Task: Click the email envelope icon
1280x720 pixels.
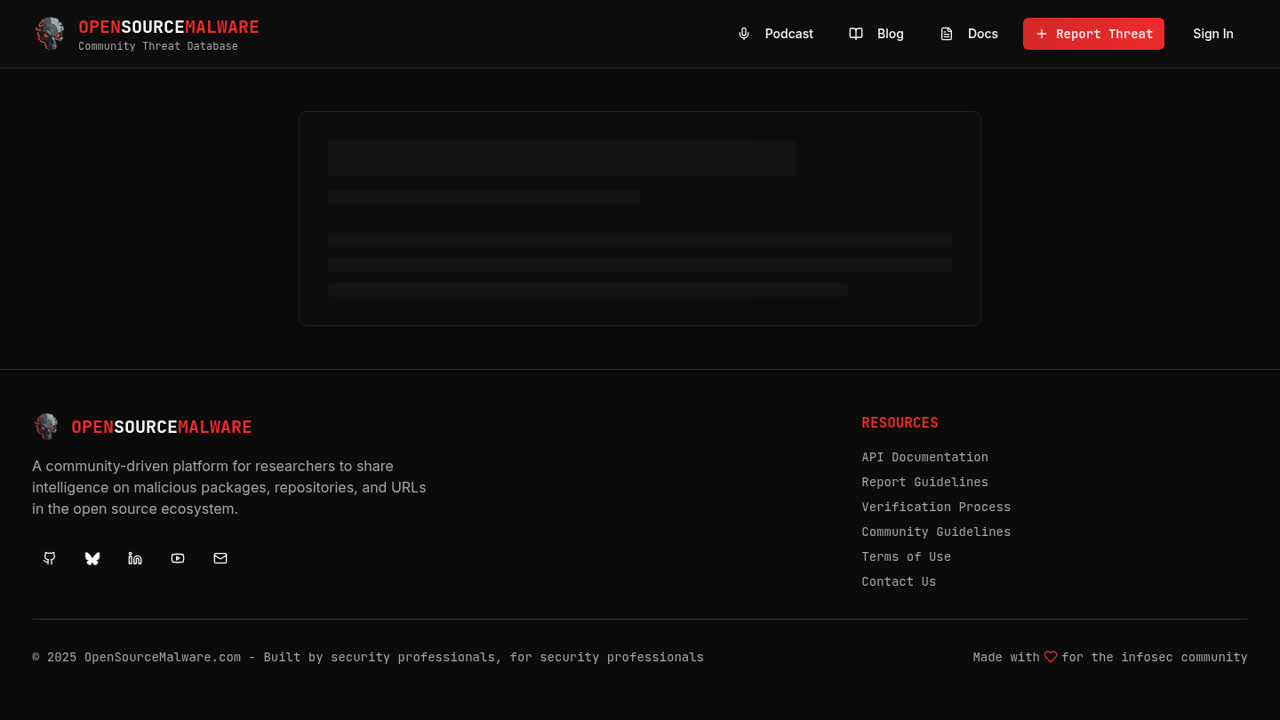Action: tap(221, 558)
